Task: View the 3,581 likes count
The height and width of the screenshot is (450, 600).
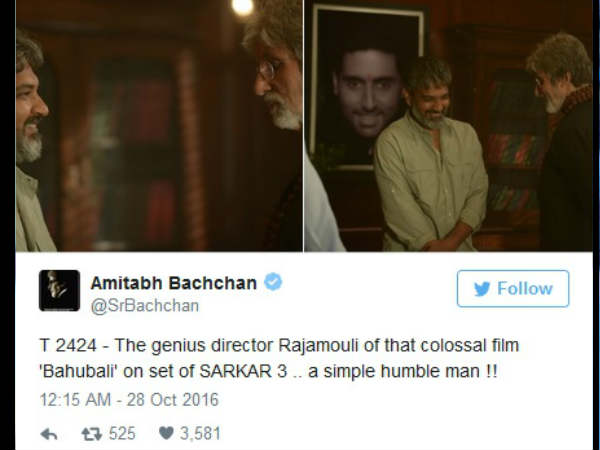Action: (x=201, y=434)
